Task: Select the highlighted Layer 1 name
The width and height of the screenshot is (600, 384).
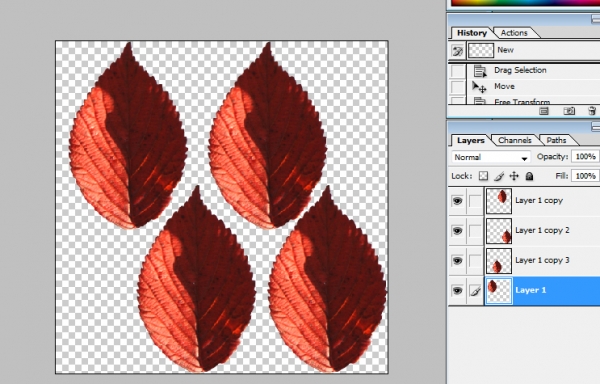Action: coord(530,290)
